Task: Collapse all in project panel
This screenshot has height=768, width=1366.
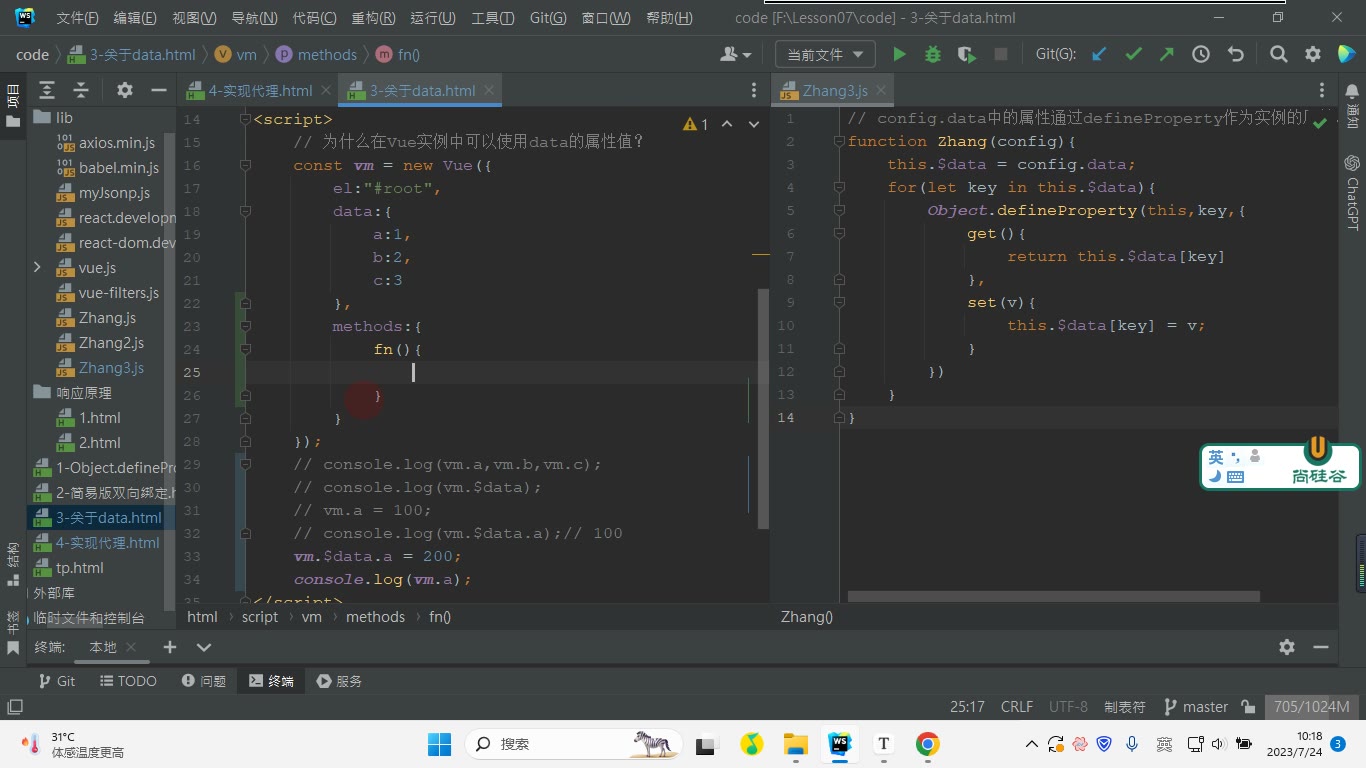Action: 81,90
